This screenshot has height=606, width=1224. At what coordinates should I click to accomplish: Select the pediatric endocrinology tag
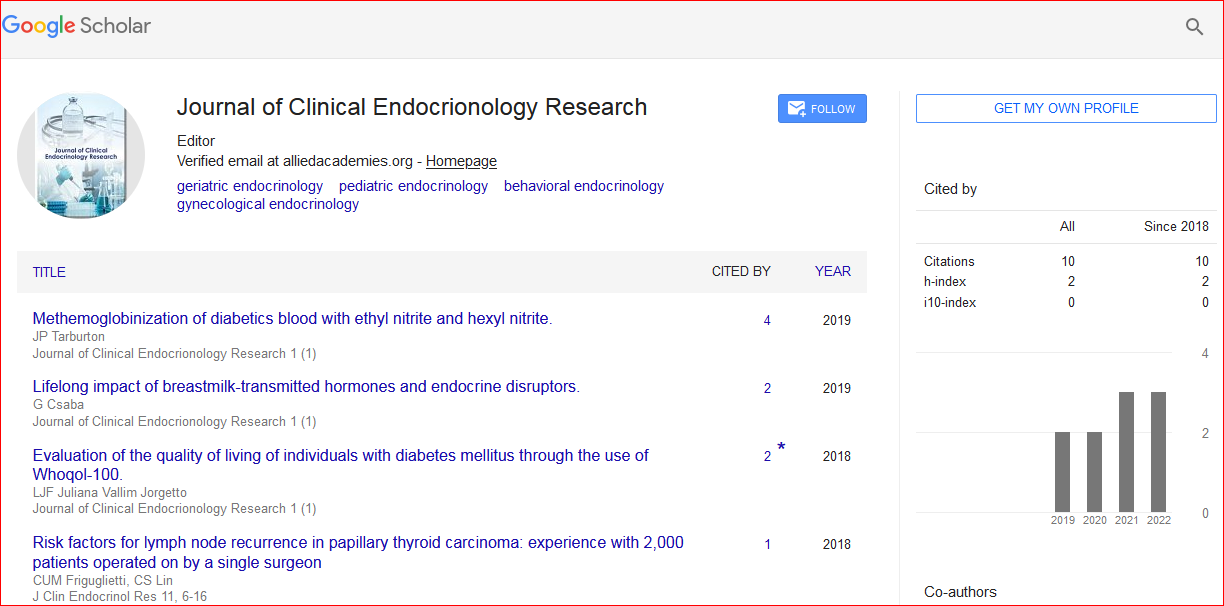[x=413, y=186]
